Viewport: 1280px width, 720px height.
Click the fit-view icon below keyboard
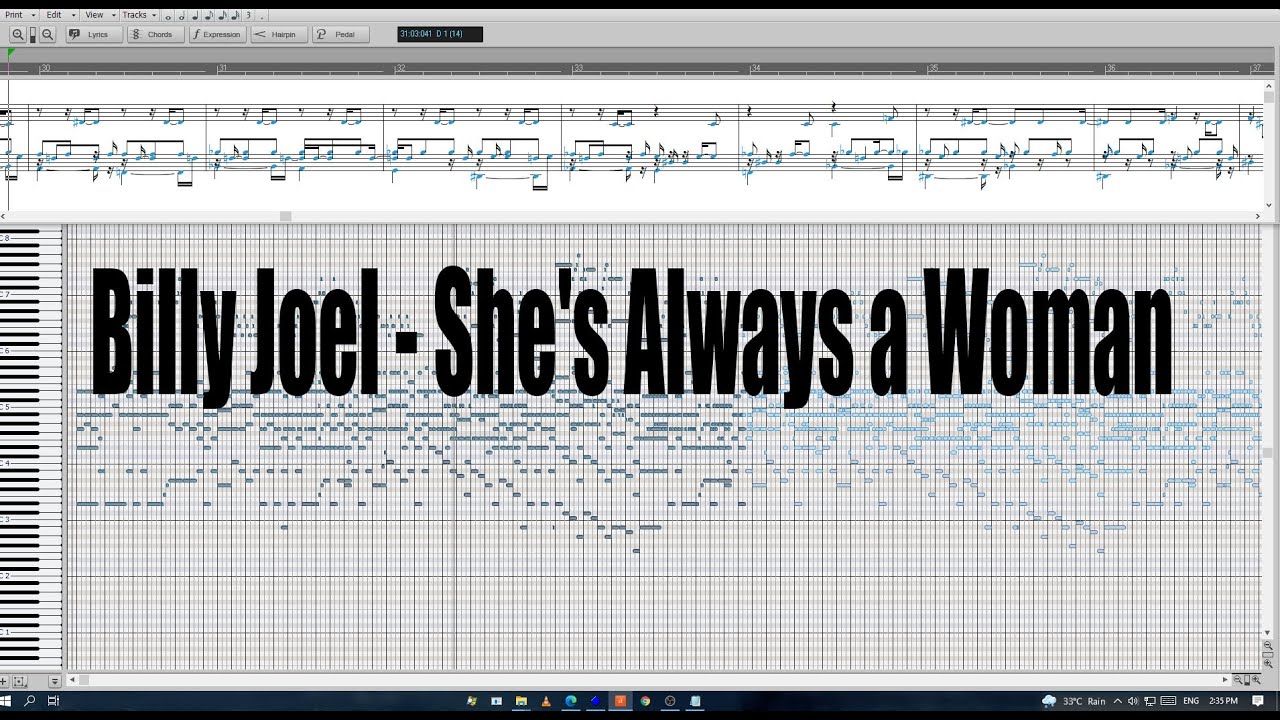pos(20,681)
